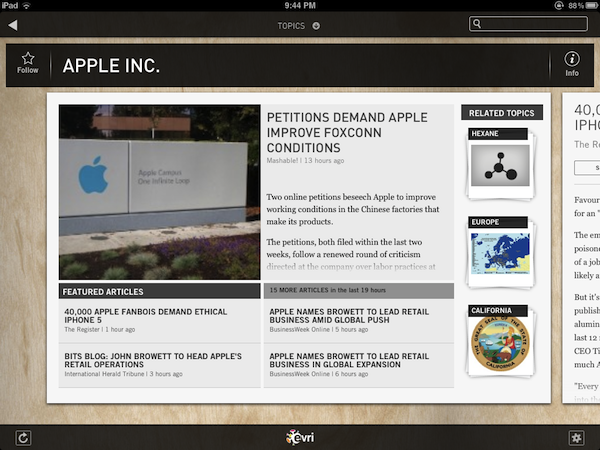The height and width of the screenshot is (450, 600).
Task: Tap the battery 88% indicator
Action: click(583, 5)
